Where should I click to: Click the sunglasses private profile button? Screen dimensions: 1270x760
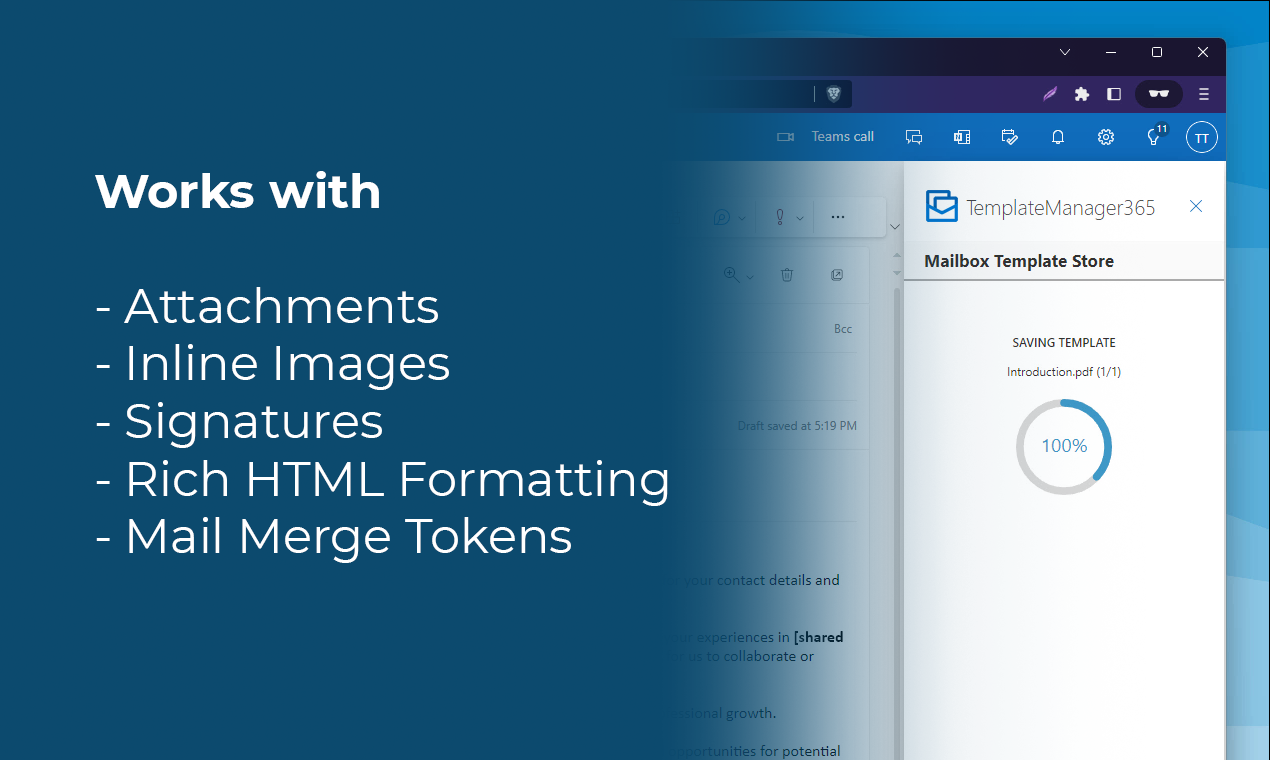(1159, 94)
